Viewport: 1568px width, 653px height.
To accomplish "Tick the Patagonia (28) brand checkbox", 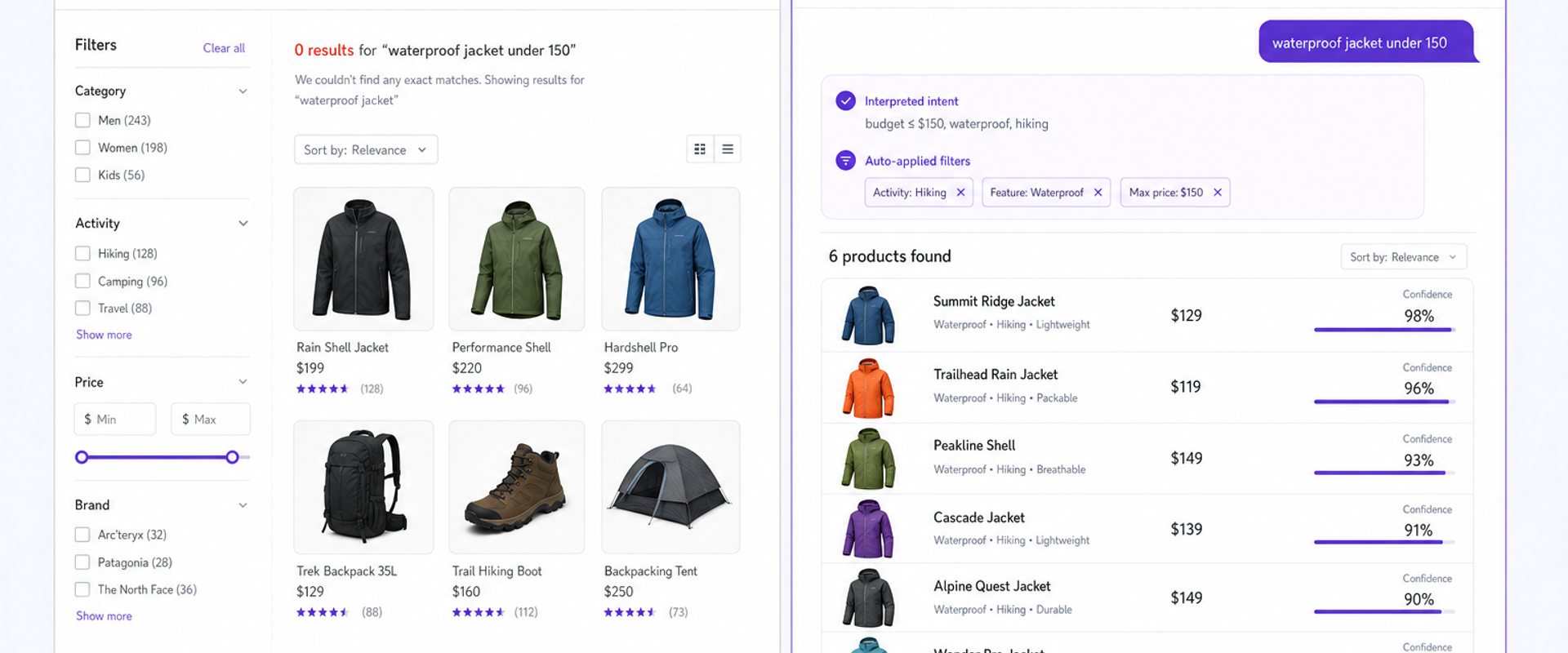I will coord(82,562).
